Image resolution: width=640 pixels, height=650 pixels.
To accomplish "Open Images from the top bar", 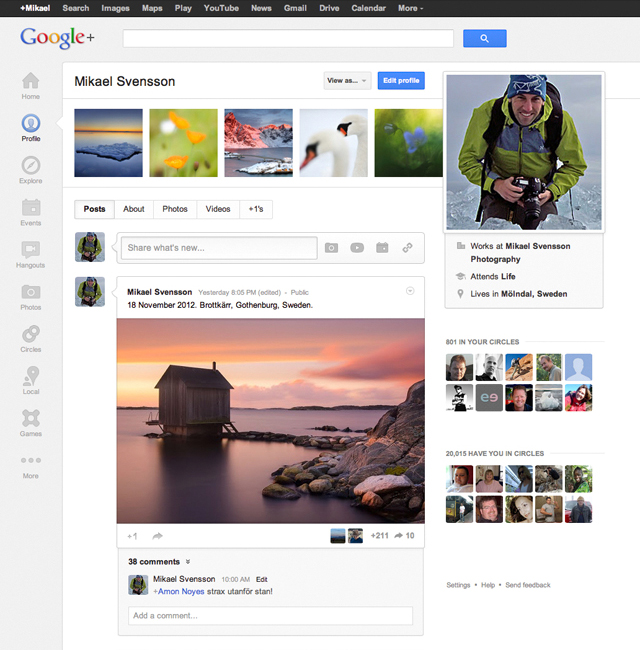I will coord(115,8).
